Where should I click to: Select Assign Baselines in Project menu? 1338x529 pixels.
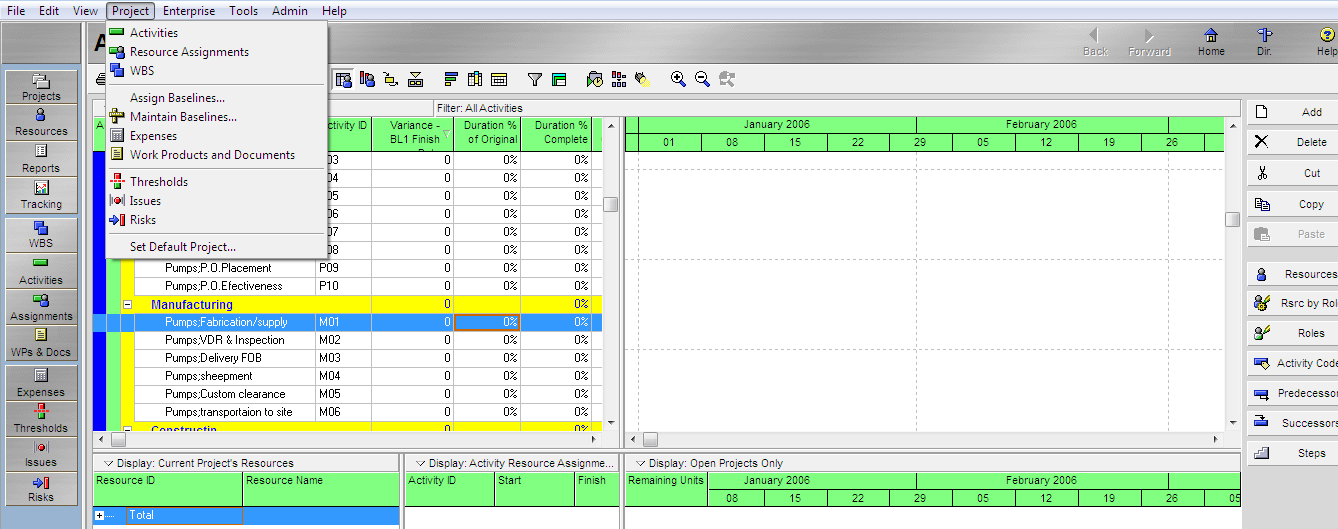(x=177, y=98)
